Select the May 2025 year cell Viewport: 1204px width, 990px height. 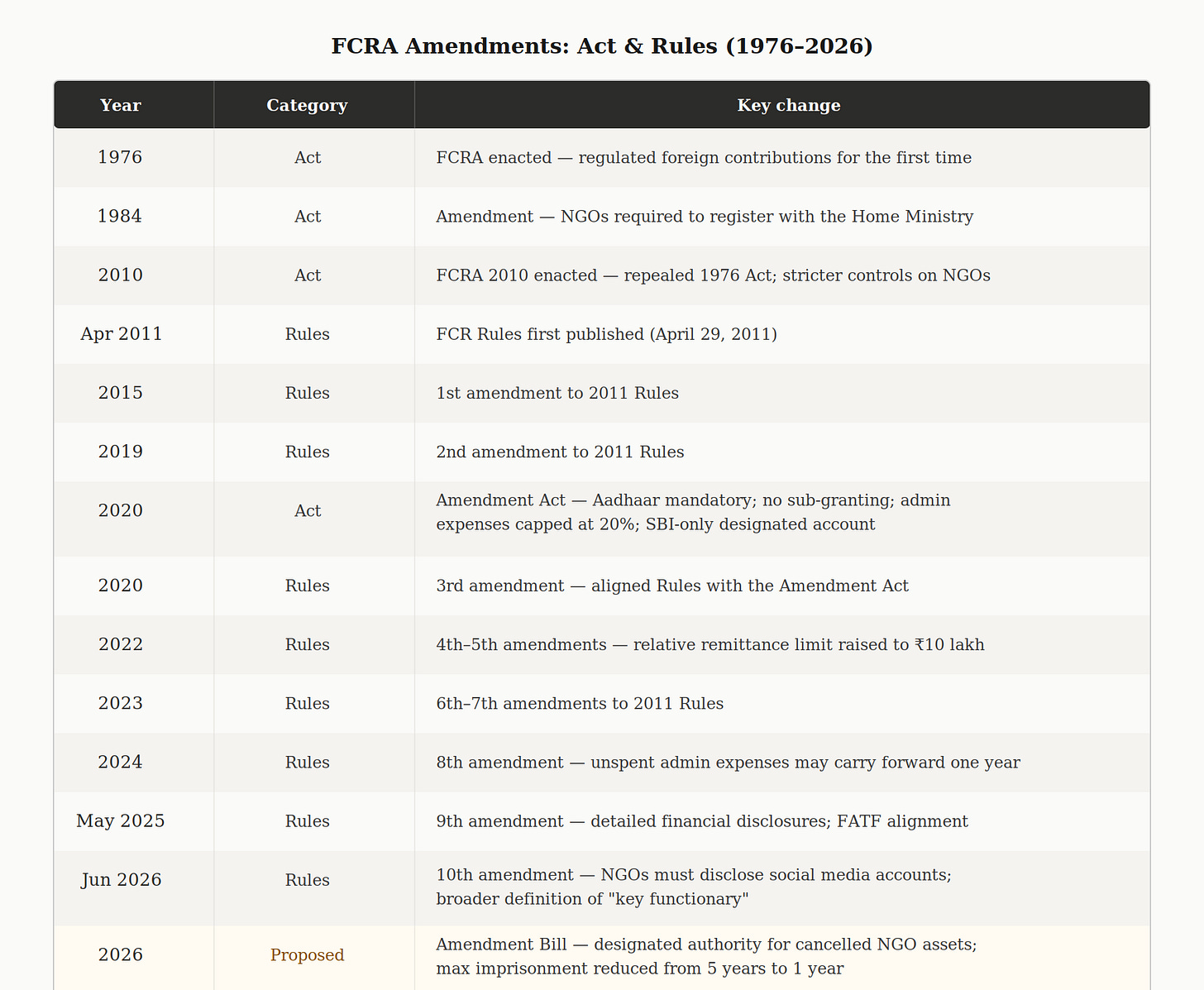121,821
